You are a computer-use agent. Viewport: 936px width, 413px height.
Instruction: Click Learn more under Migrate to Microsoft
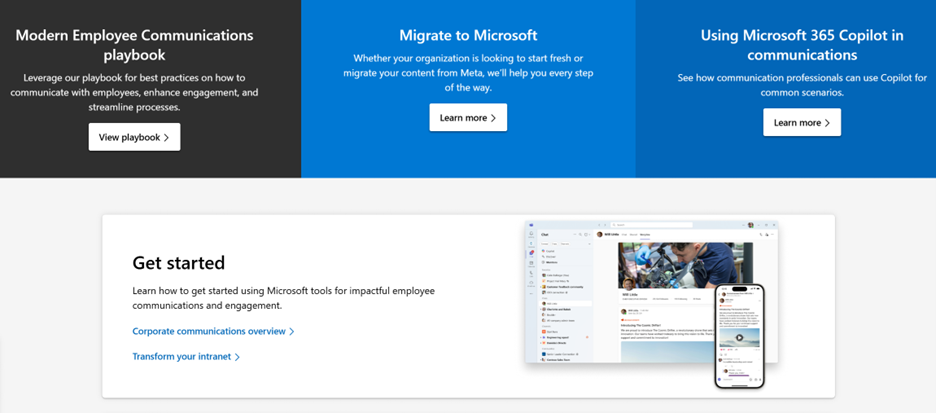468,118
